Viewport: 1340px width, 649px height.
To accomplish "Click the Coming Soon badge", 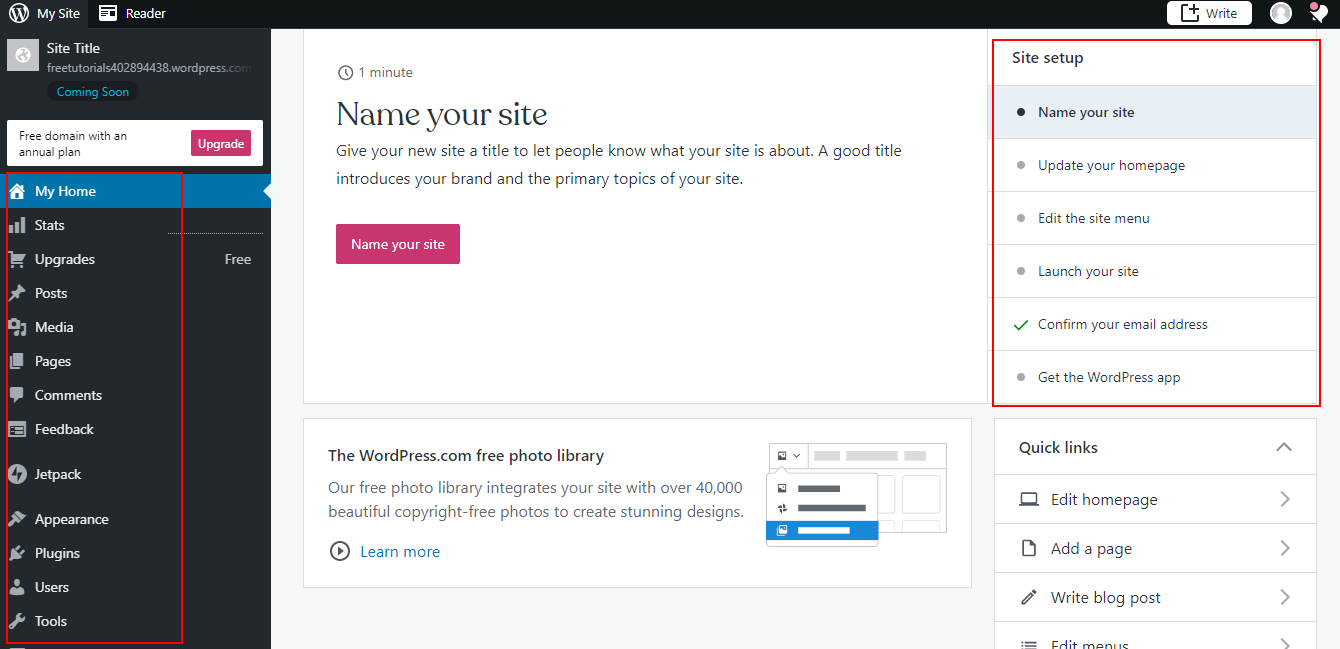I will click(93, 91).
